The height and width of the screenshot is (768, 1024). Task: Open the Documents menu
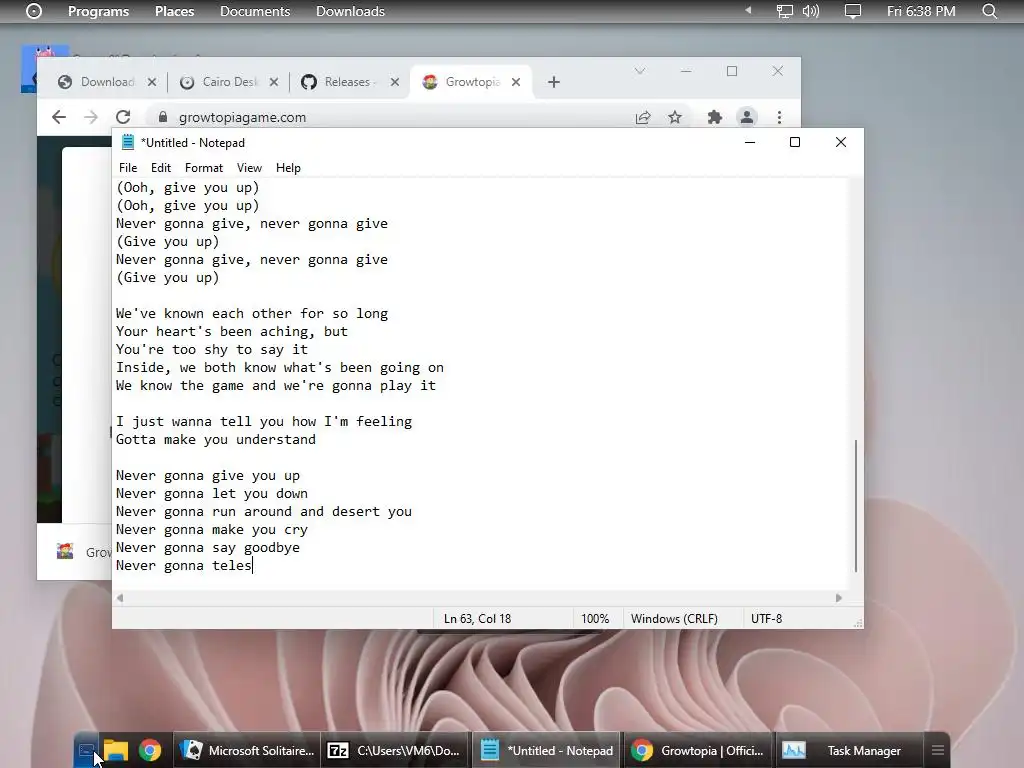click(255, 11)
